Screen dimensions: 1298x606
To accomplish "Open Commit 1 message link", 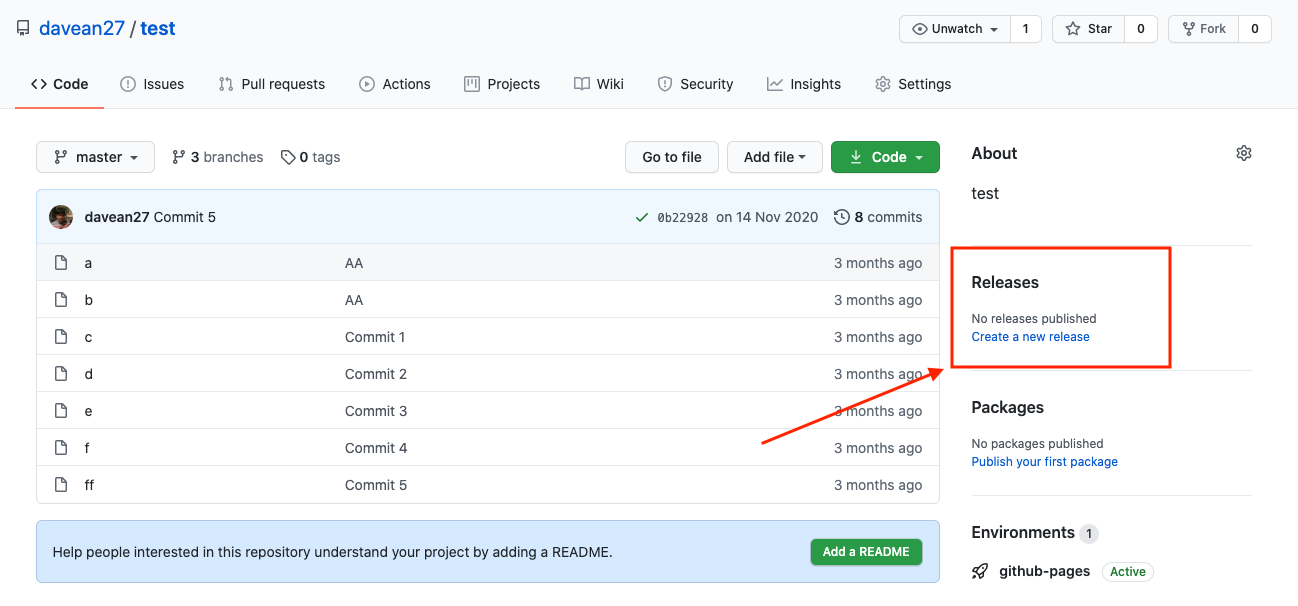I will (x=375, y=337).
